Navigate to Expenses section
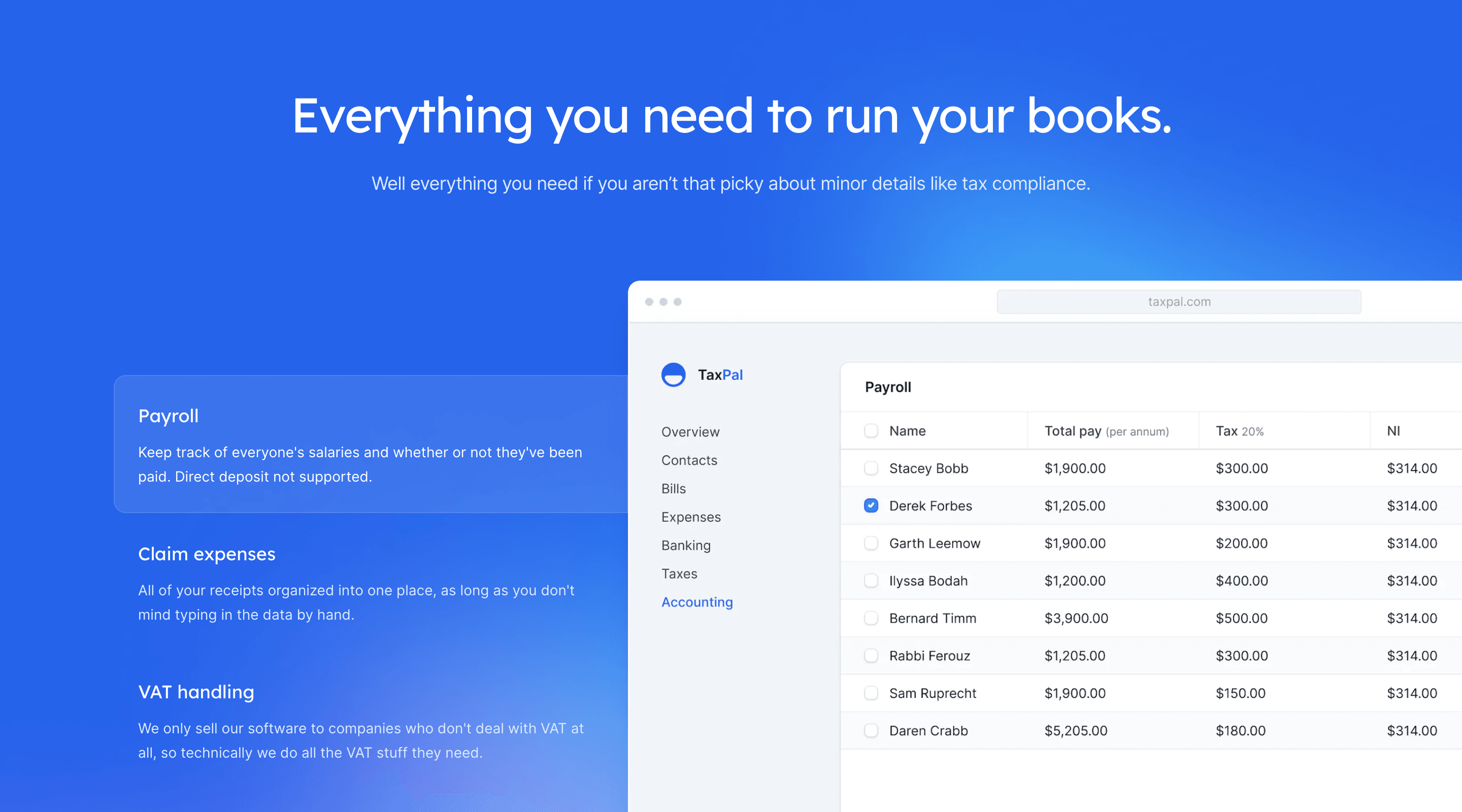 (x=691, y=517)
